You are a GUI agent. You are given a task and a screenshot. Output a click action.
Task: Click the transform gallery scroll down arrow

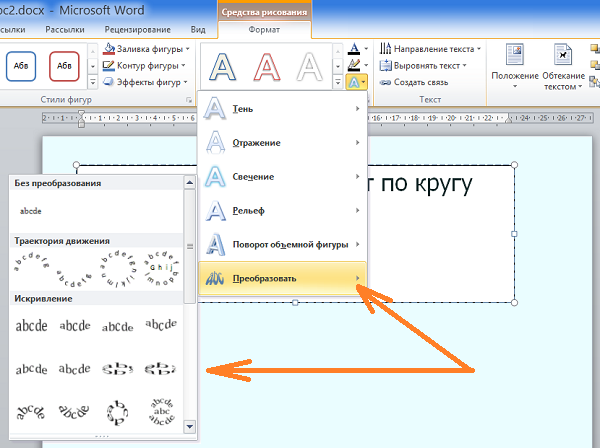(x=189, y=426)
